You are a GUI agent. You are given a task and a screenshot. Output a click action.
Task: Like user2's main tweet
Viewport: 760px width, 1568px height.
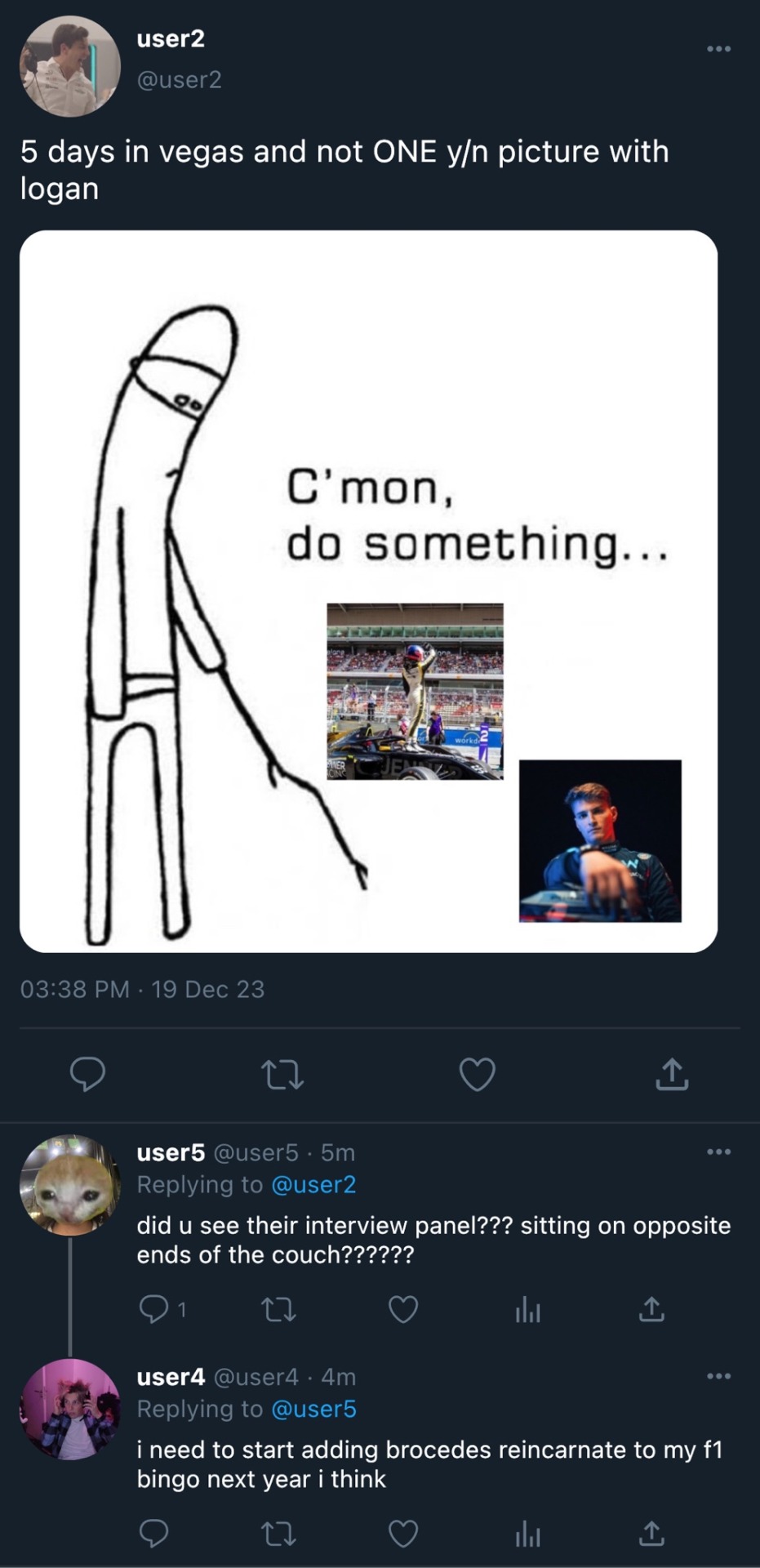tap(477, 1074)
